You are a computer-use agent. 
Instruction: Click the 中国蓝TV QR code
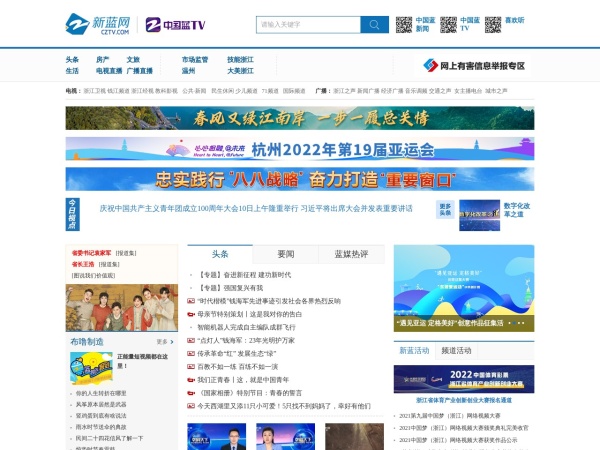pyautogui.click(x=449, y=24)
